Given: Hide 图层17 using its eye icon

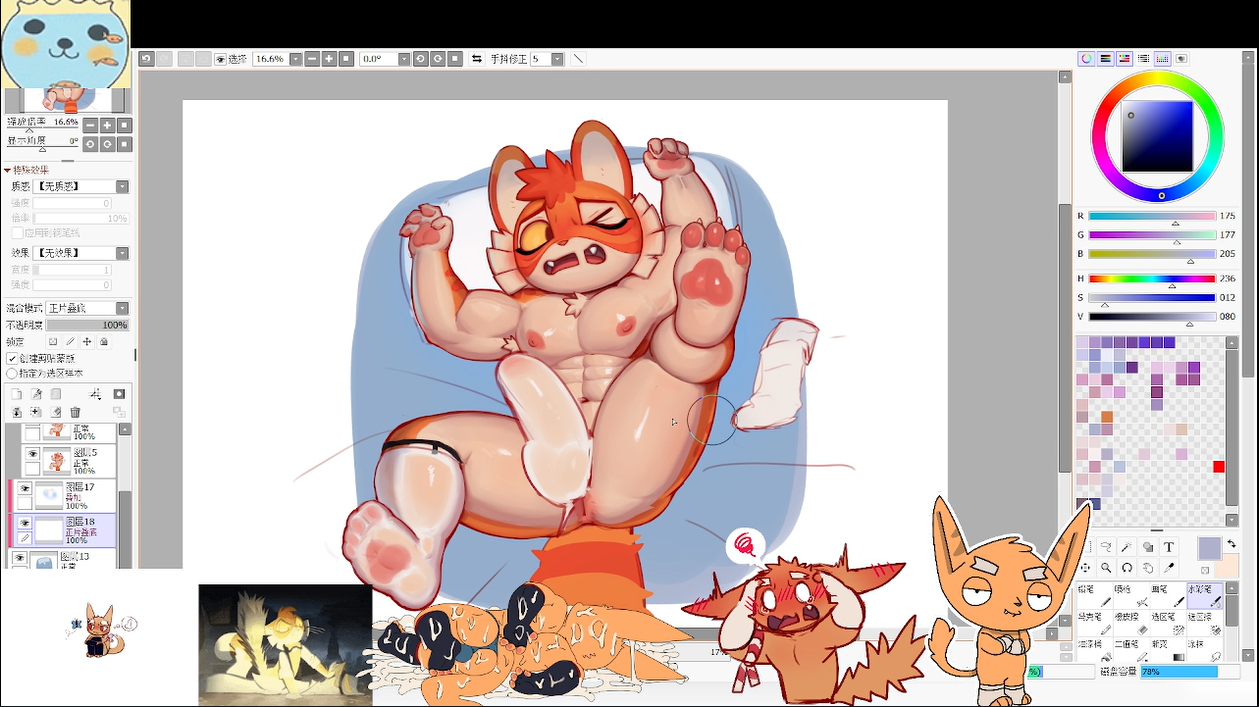Looking at the screenshot, I should [25, 489].
